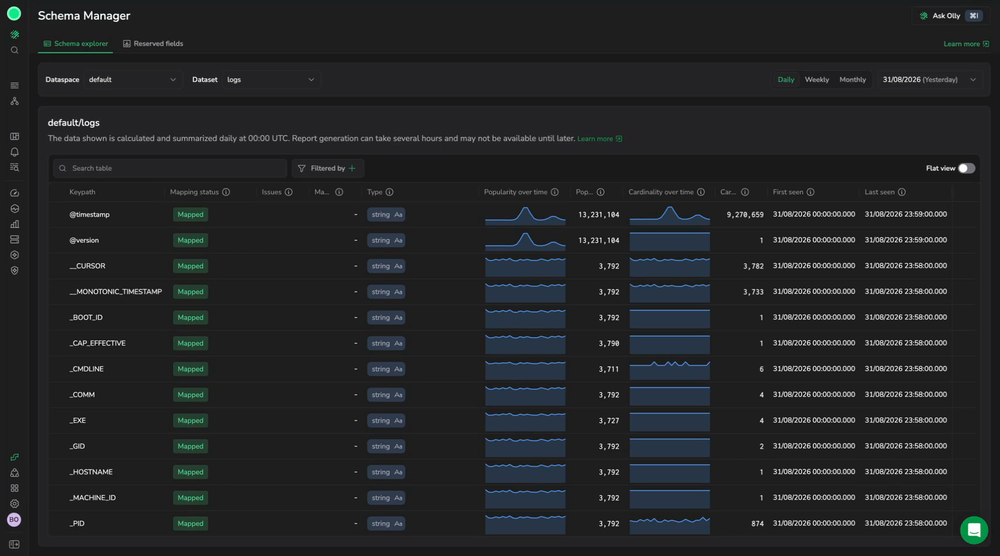Open the Dataspace default dropdown
Screen dimensions: 1000x556
point(132,80)
